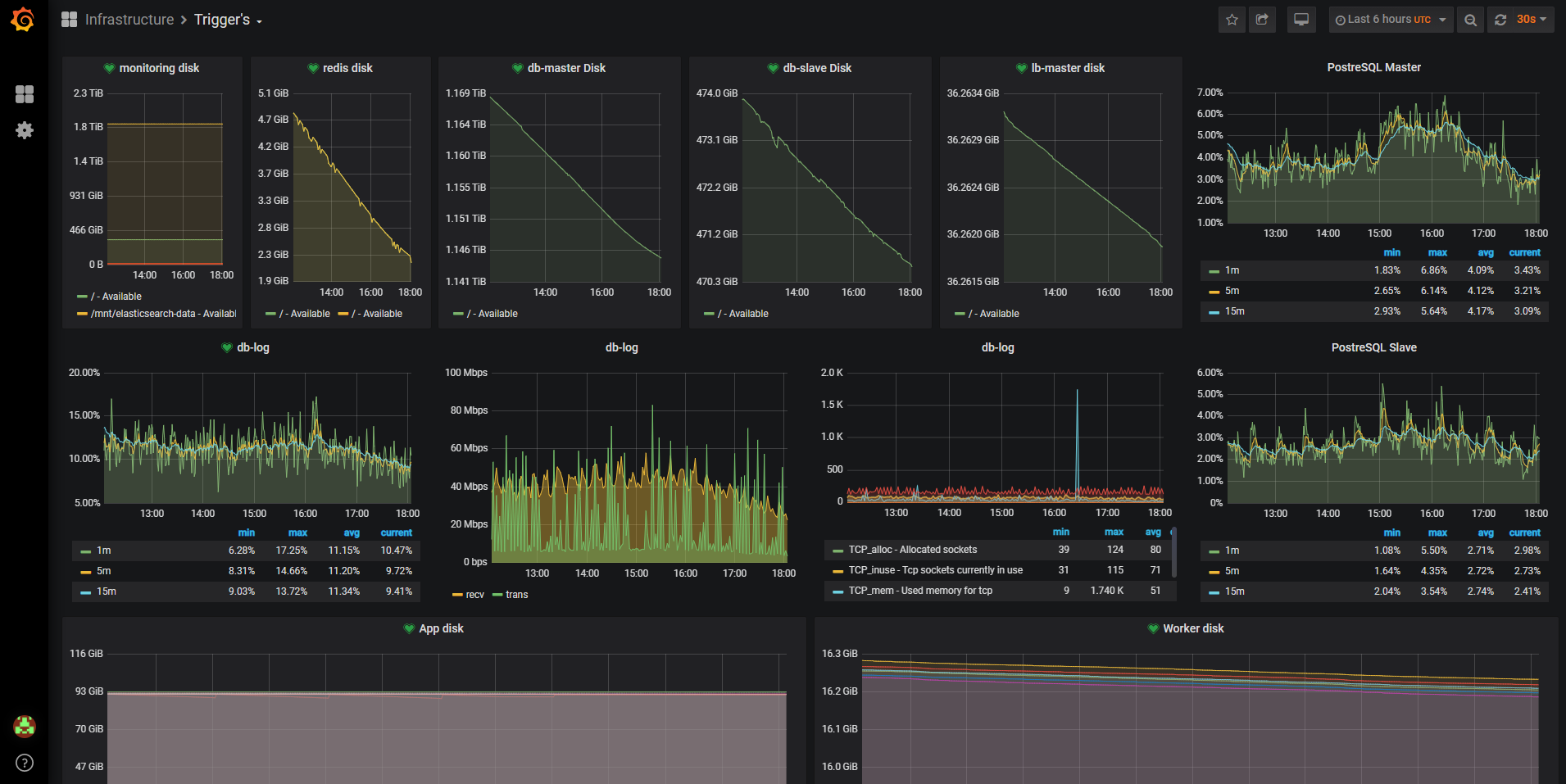Viewport: 1566px width, 784px height.
Task: Expand the 30s refresh interval dropdown
Action: [x=1532, y=20]
